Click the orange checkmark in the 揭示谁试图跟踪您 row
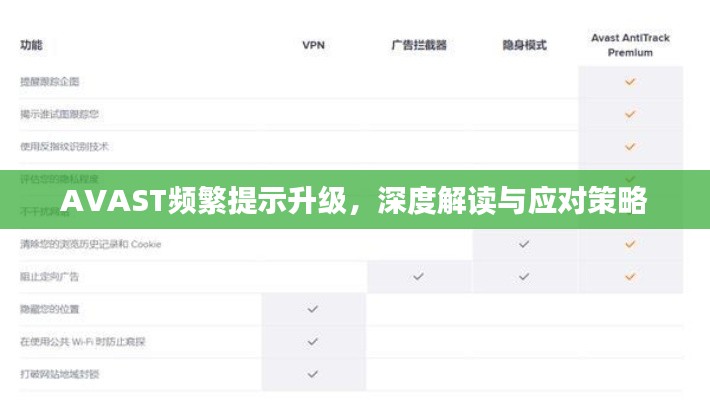The width and height of the screenshot is (710, 400). coord(630,114)
